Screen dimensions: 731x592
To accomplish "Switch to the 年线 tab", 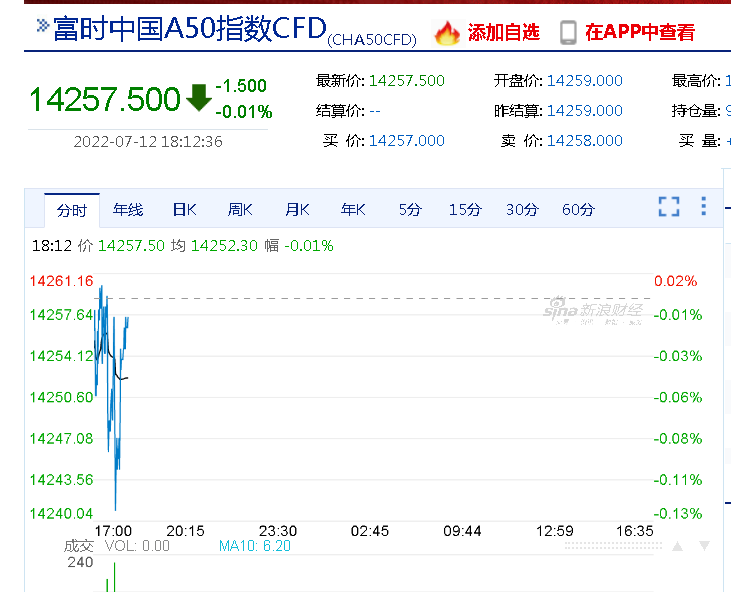I will pyautogui.click(x=128, y=210).
